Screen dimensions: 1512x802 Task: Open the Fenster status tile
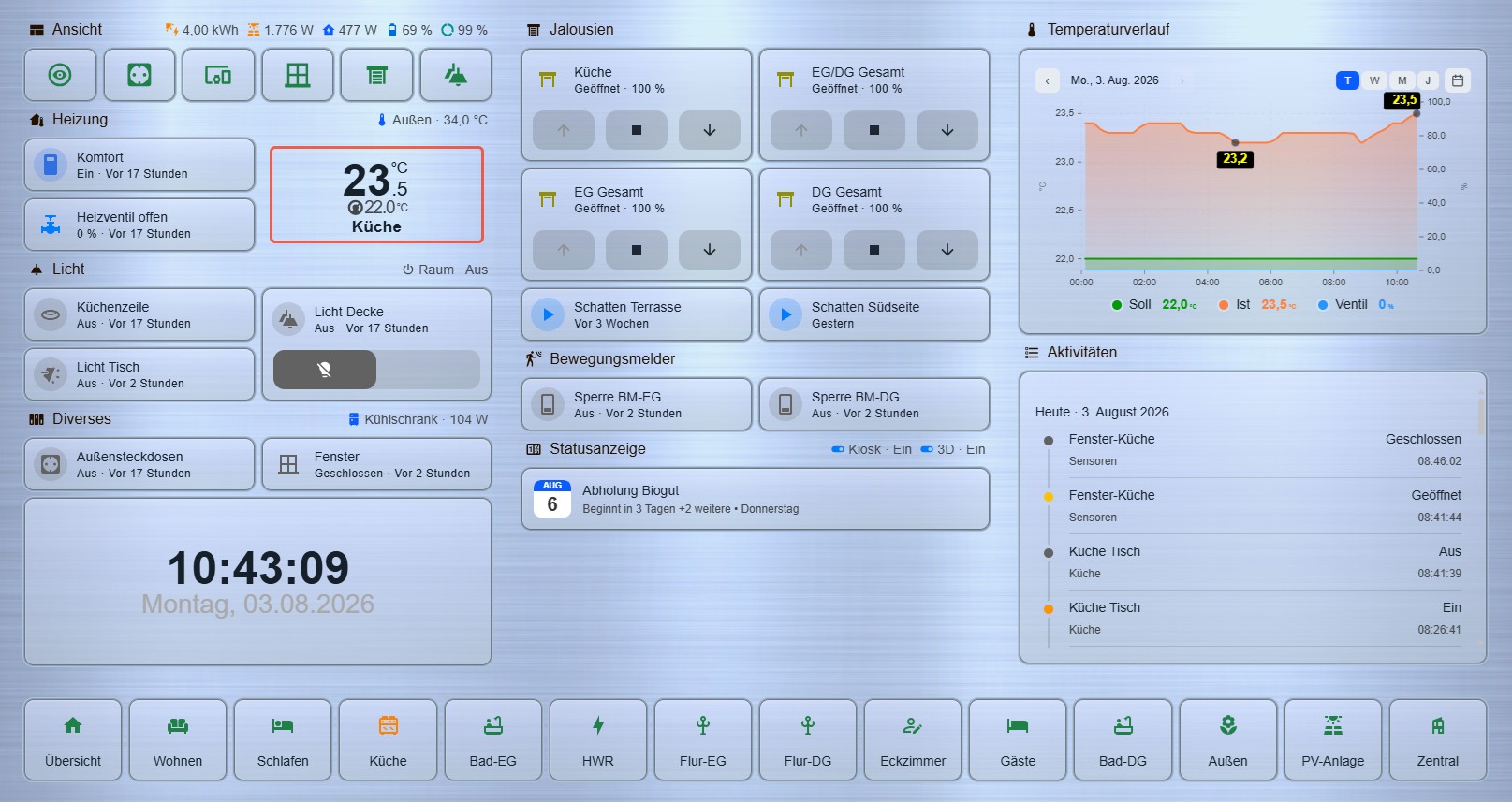376,464
